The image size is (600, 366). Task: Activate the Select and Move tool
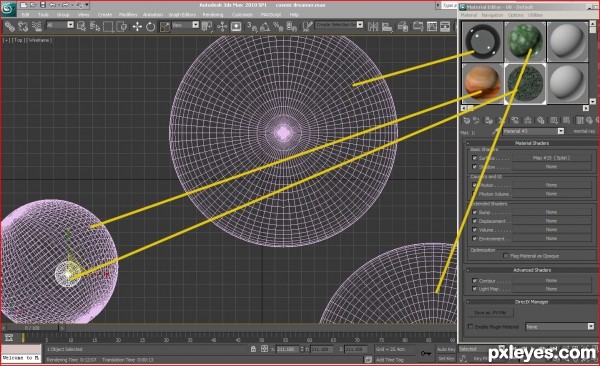coord(137,26)
